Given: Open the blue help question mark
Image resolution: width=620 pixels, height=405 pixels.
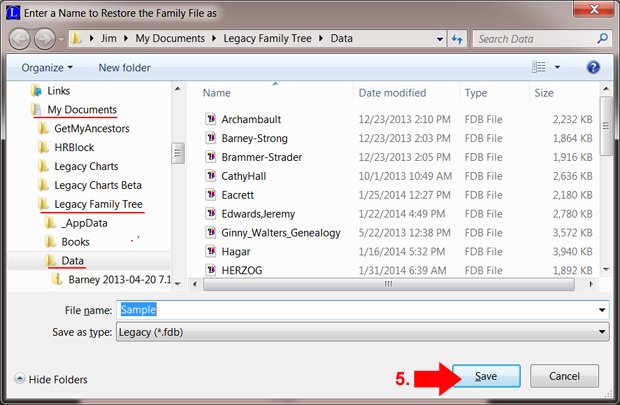Looking at the screenshot, I should pyautogui.click(x=593, y=67).
